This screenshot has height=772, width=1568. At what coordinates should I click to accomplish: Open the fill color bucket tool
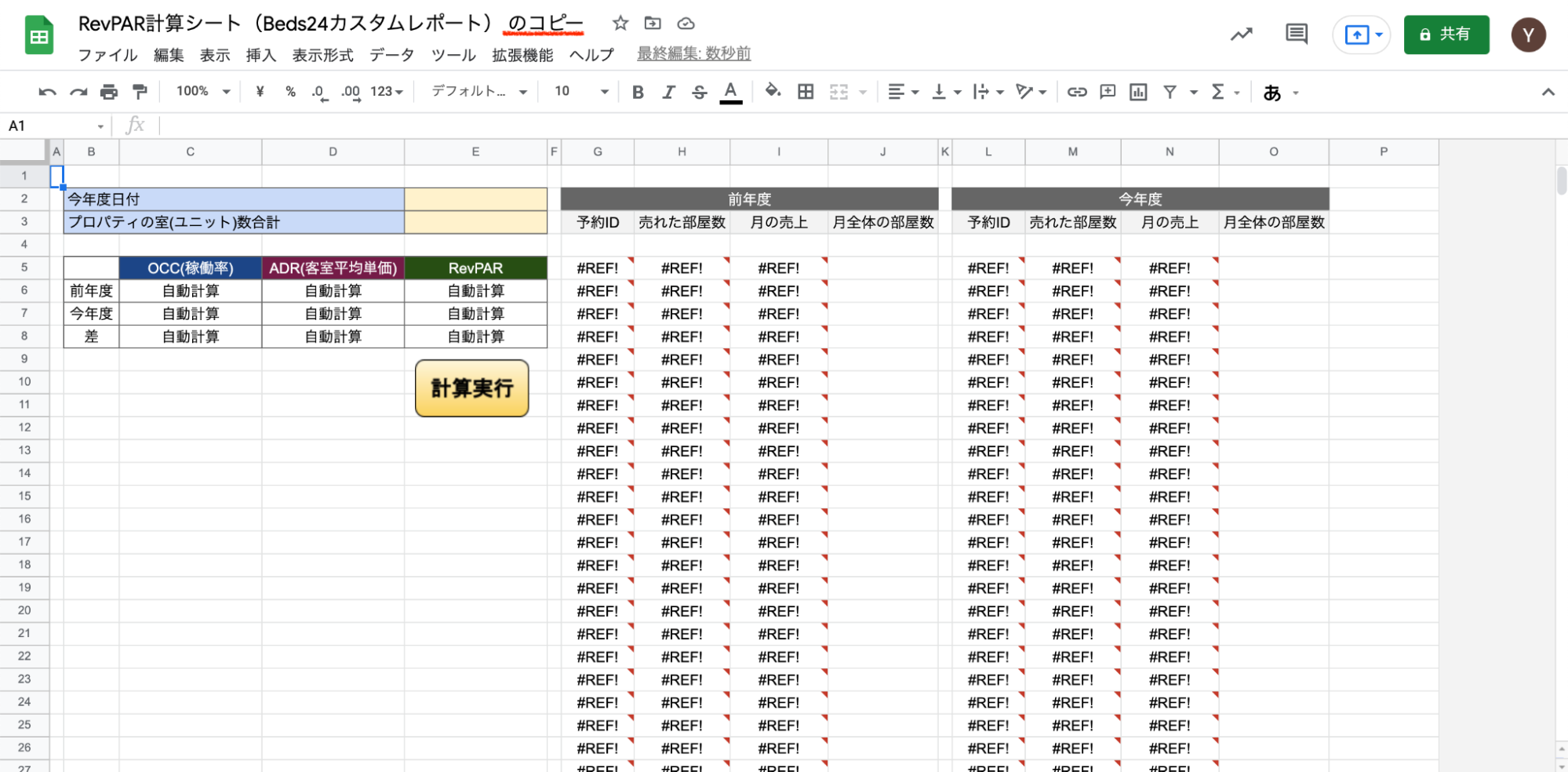pyautogui.click(x=773, y=91)
